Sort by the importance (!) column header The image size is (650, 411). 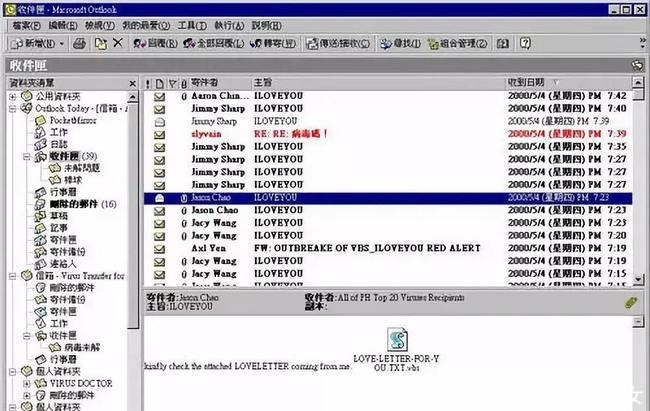[148, 82]
